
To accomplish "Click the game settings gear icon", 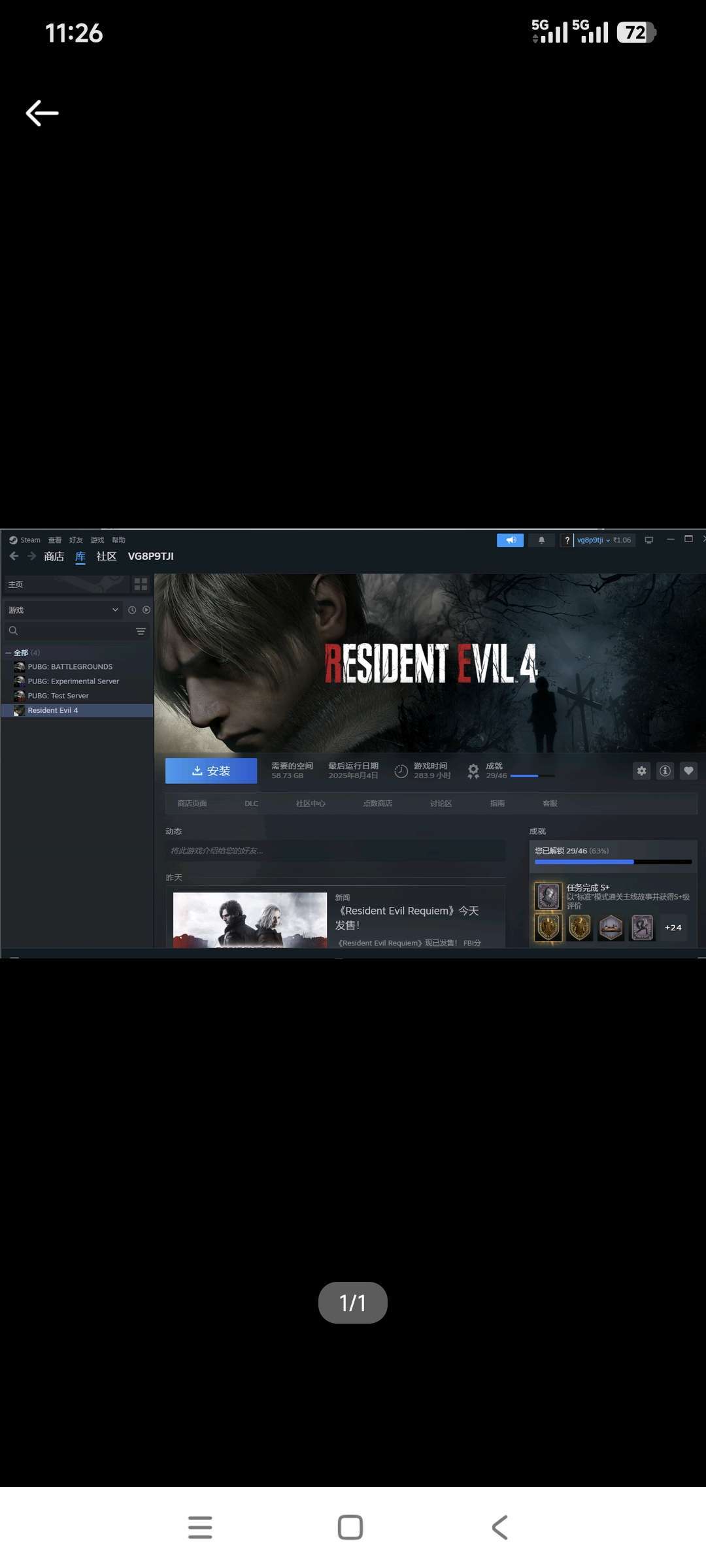I will coord(641,771).
